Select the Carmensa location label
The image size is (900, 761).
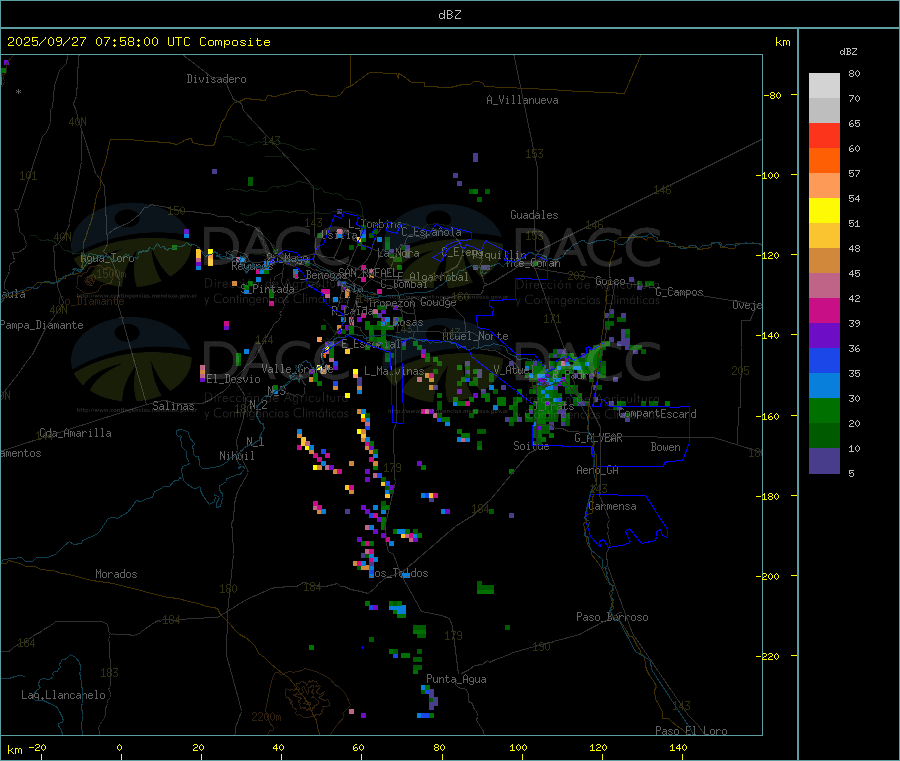point(612,506)
